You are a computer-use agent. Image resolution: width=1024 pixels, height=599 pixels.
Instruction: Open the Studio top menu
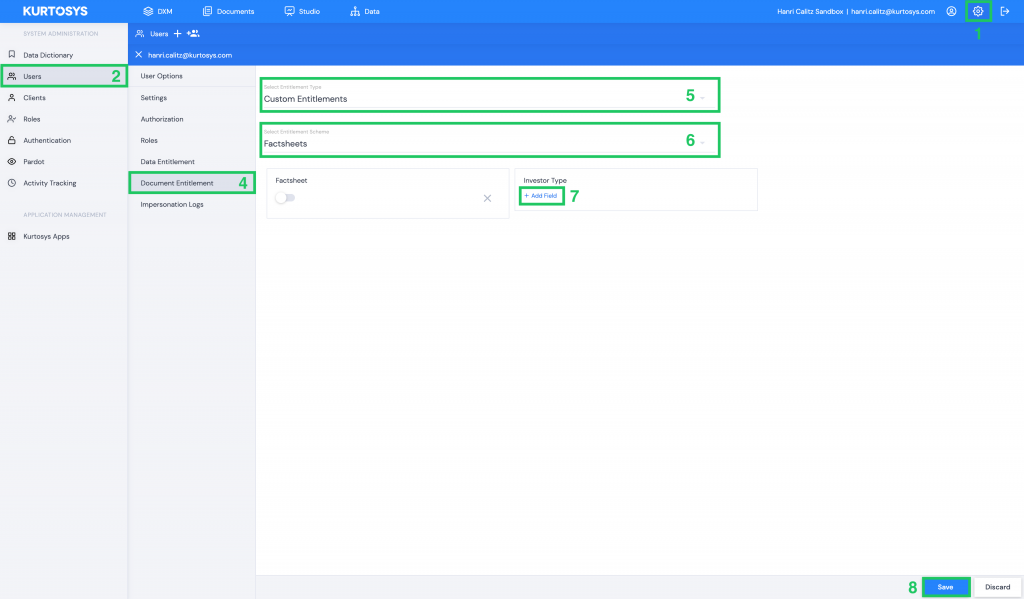[x=302, y=11]
